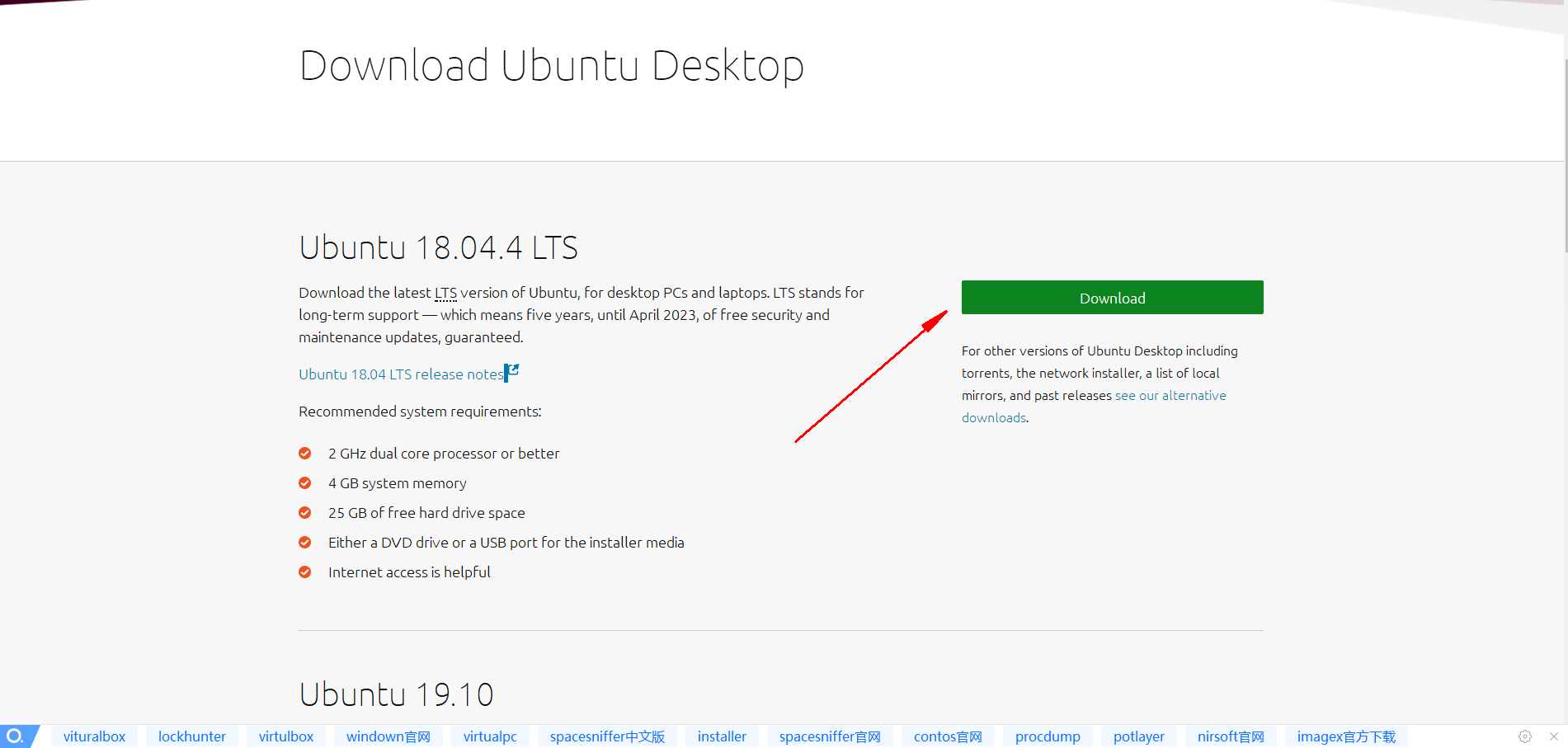The width and height of the screenshot is (1568, 748).
Task: Click the checkmark icon beside Internet access
Action: (x=305, y=572)
